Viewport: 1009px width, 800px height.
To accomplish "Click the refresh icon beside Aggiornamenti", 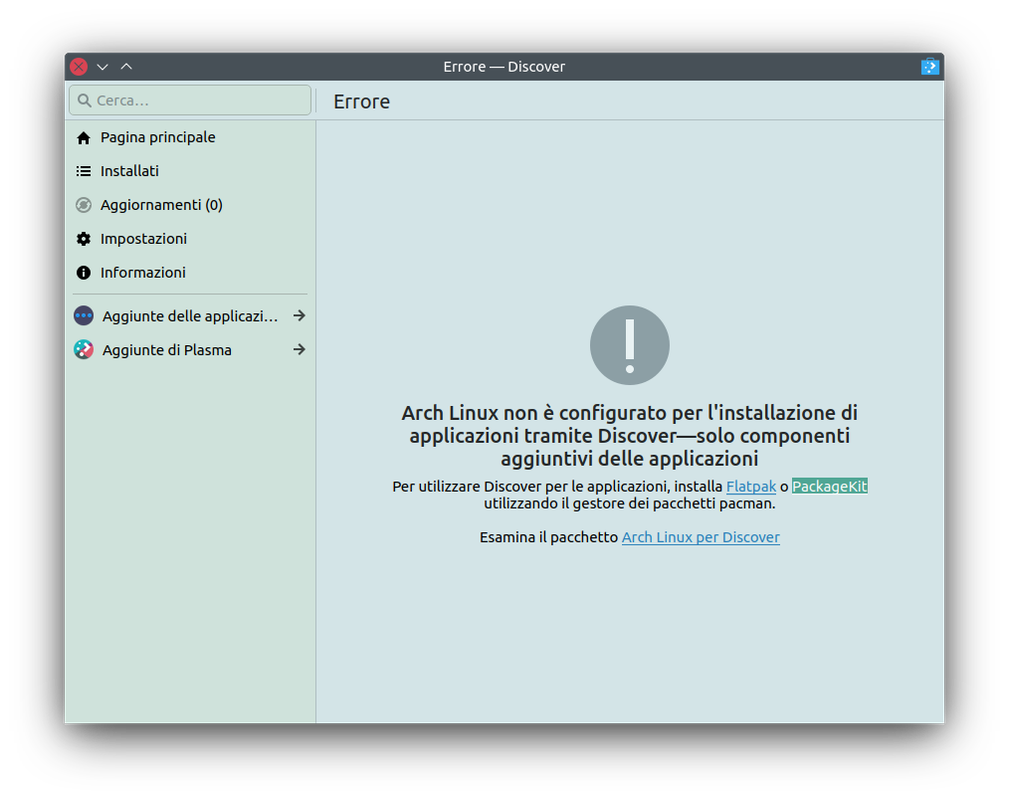I will coord(84,205).
